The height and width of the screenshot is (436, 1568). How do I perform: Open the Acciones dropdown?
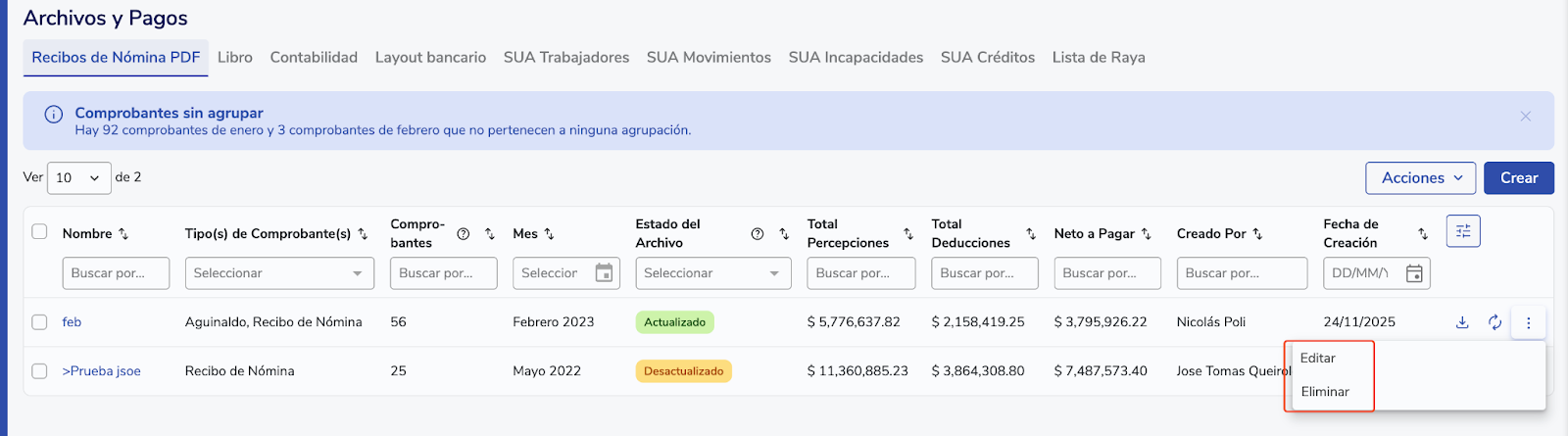pos(1420,178)
